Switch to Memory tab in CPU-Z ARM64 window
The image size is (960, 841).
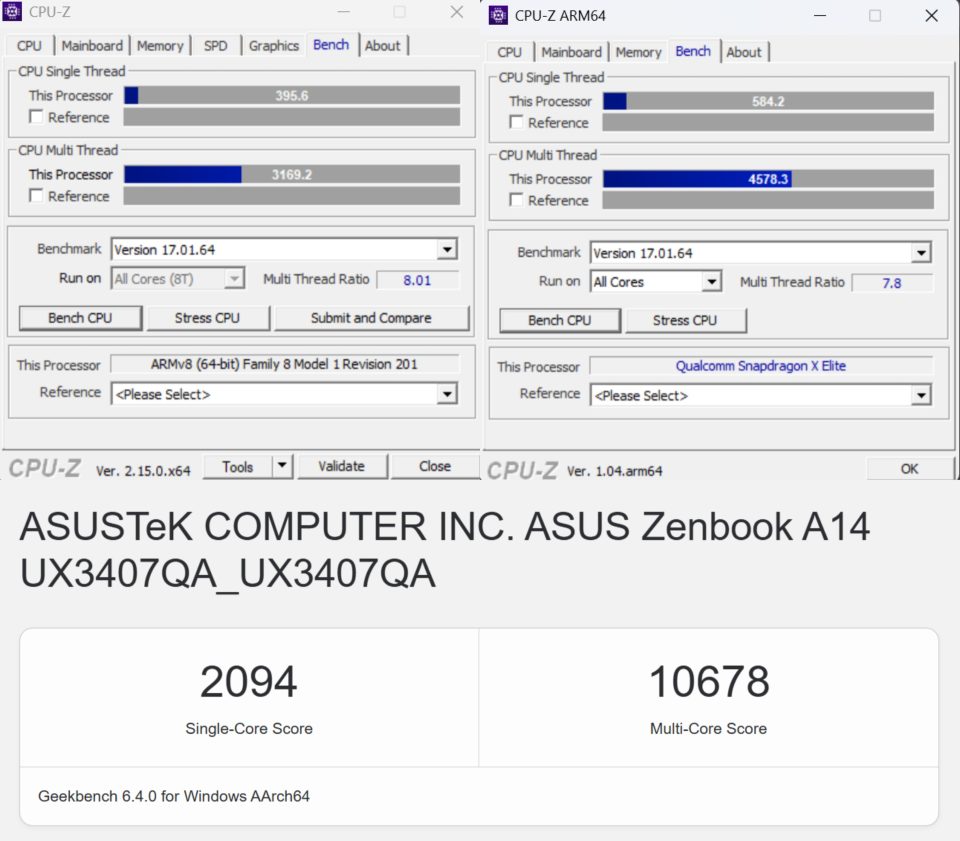[639, 52]
